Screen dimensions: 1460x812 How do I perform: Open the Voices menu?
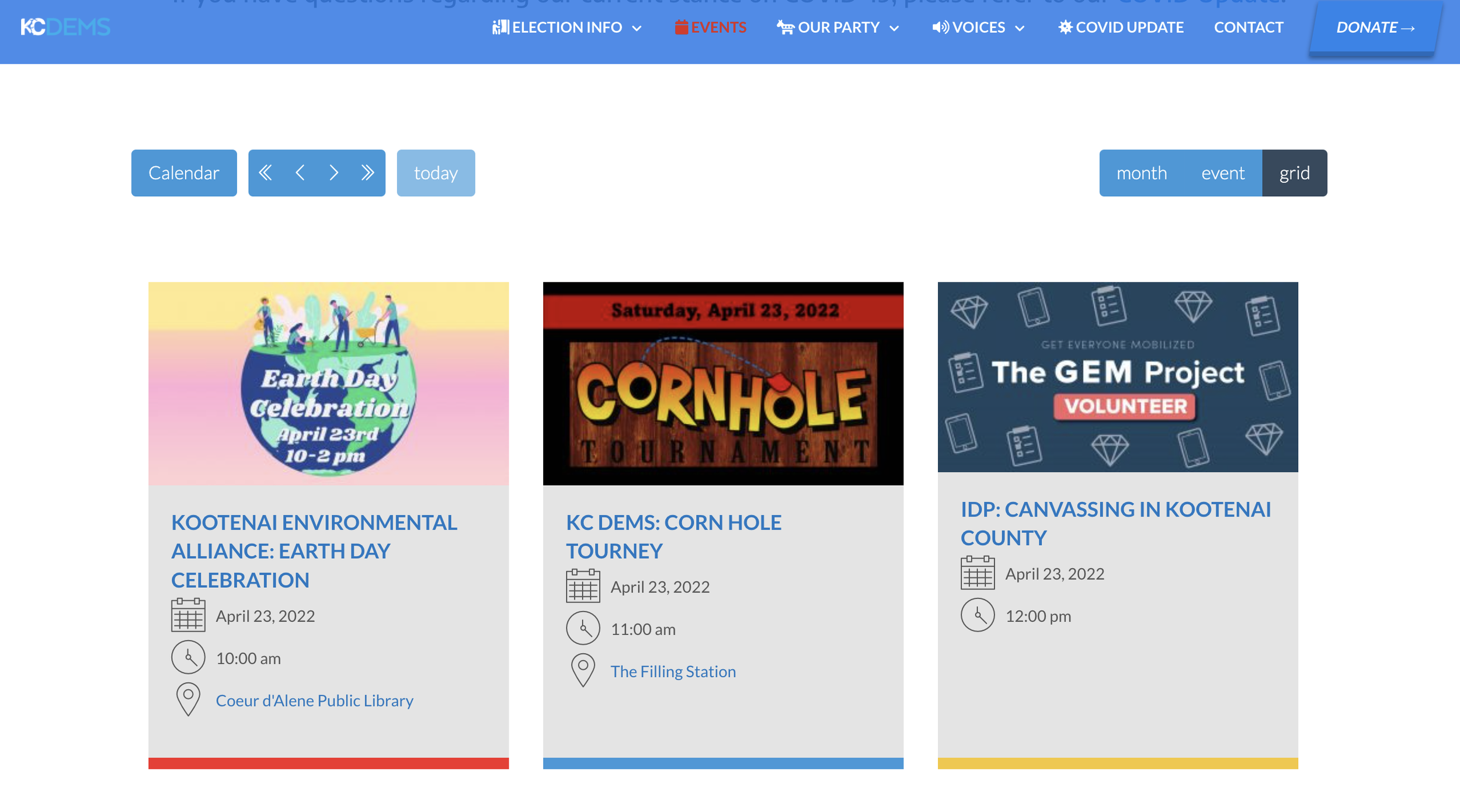pos(979,27)
